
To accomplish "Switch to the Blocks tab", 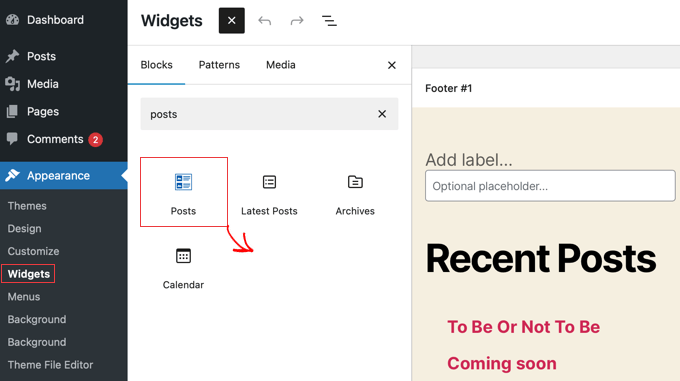I will 157,65.
